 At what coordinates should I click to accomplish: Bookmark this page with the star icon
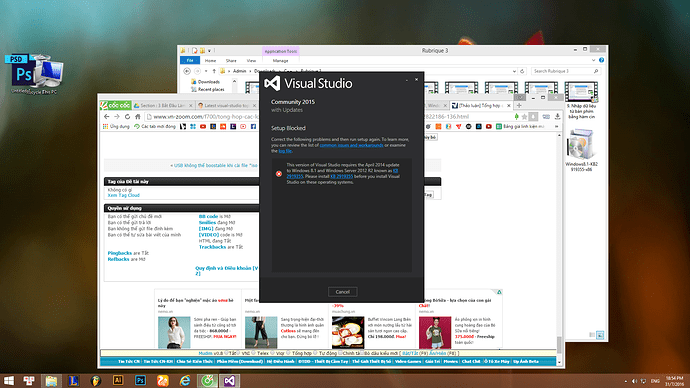tap(524, 117)
